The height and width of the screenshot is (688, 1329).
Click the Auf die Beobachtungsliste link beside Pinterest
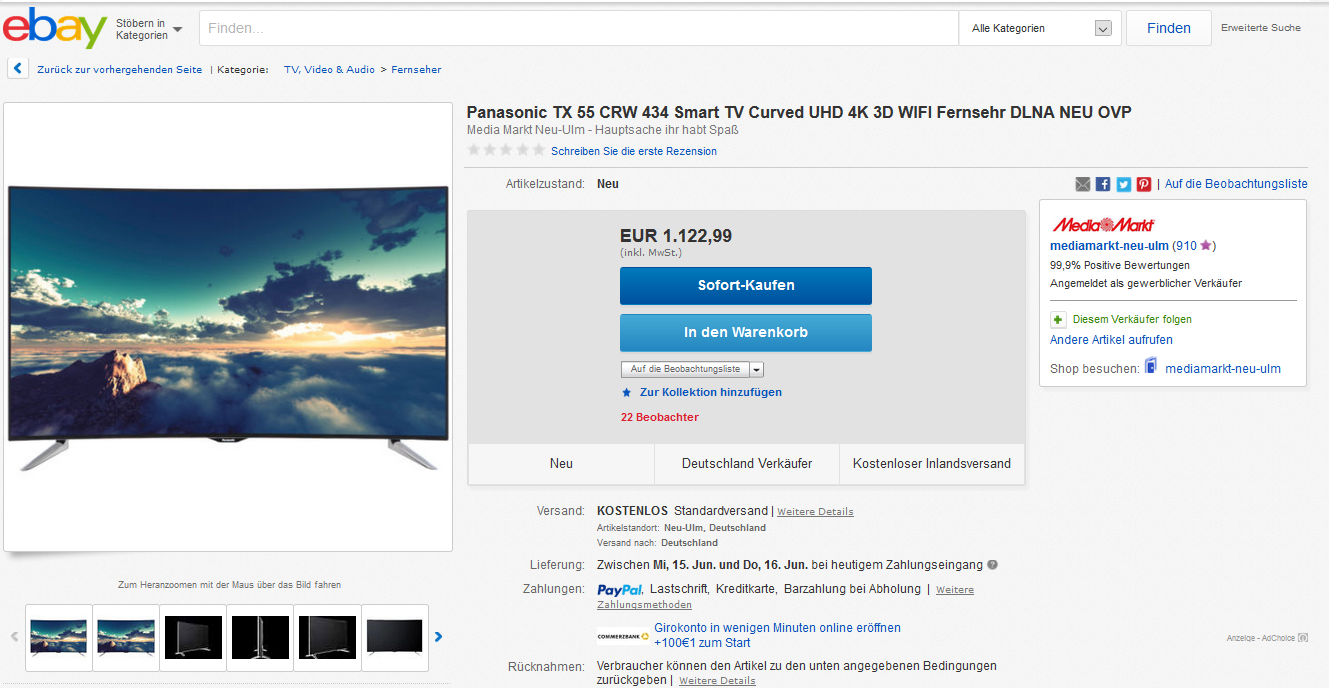click(x=1236, y=184)
